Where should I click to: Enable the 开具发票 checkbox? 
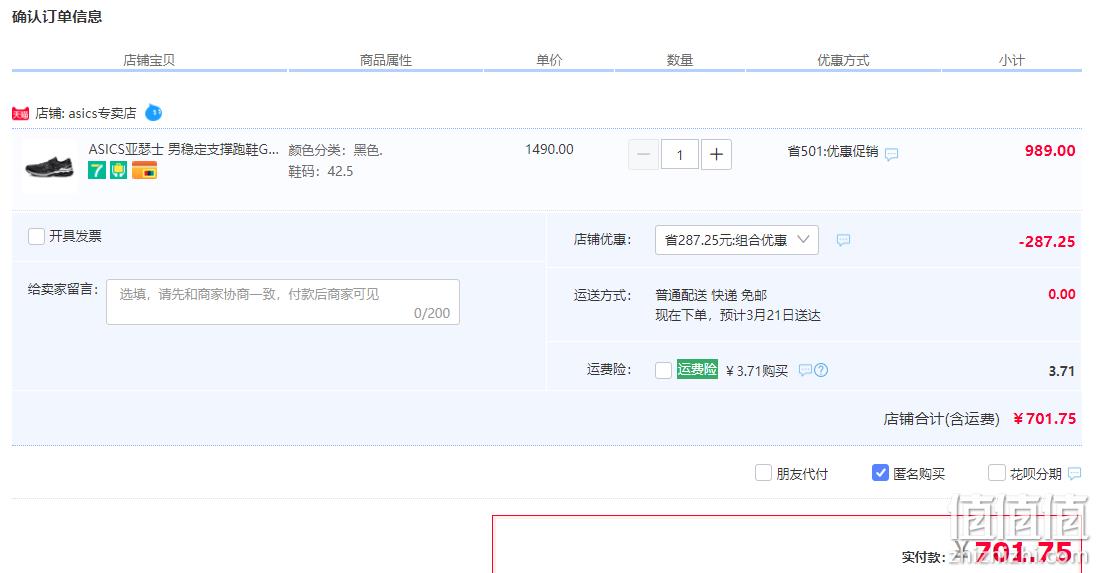[x=36, y=236]
